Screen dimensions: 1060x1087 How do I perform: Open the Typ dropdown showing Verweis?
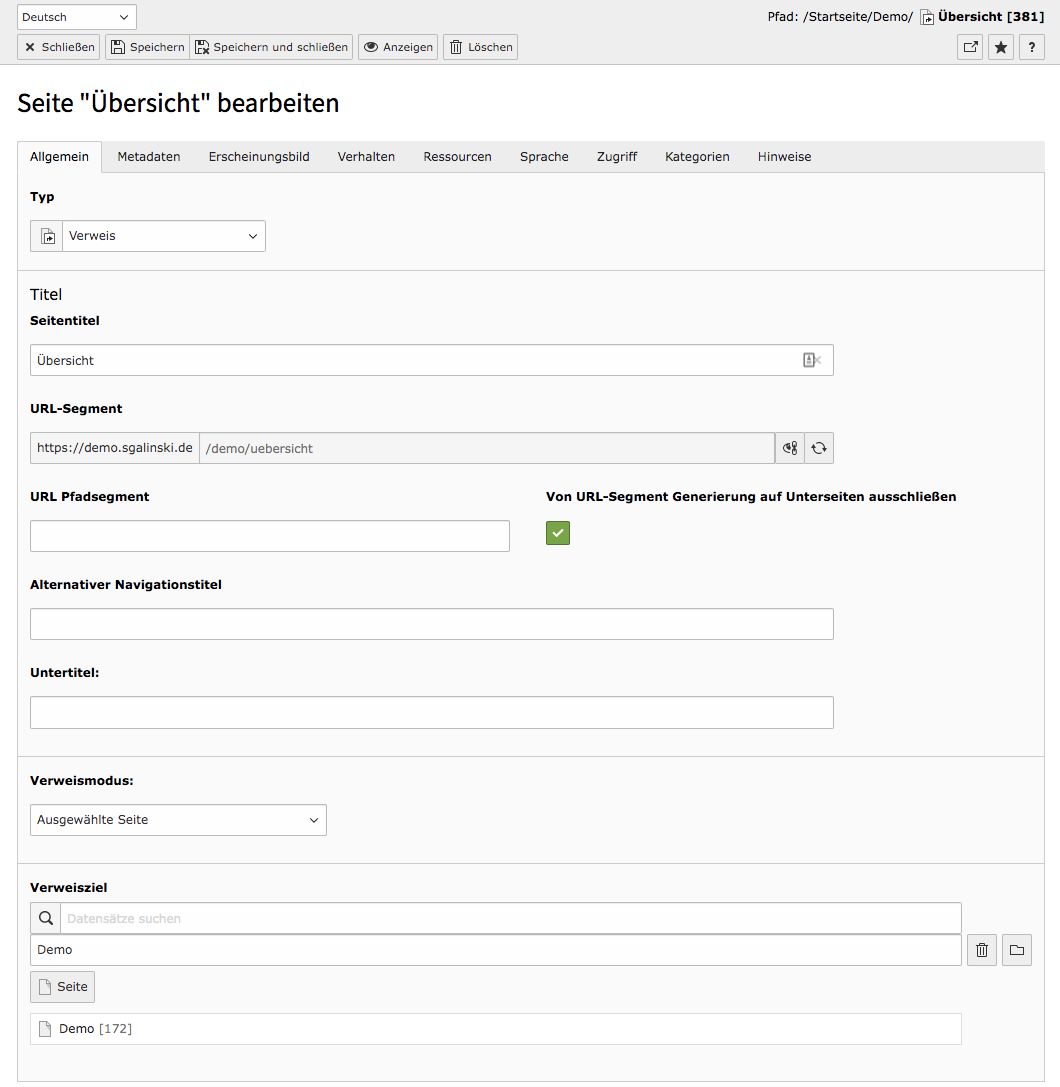pyautogui.click(x=163, y=235)
